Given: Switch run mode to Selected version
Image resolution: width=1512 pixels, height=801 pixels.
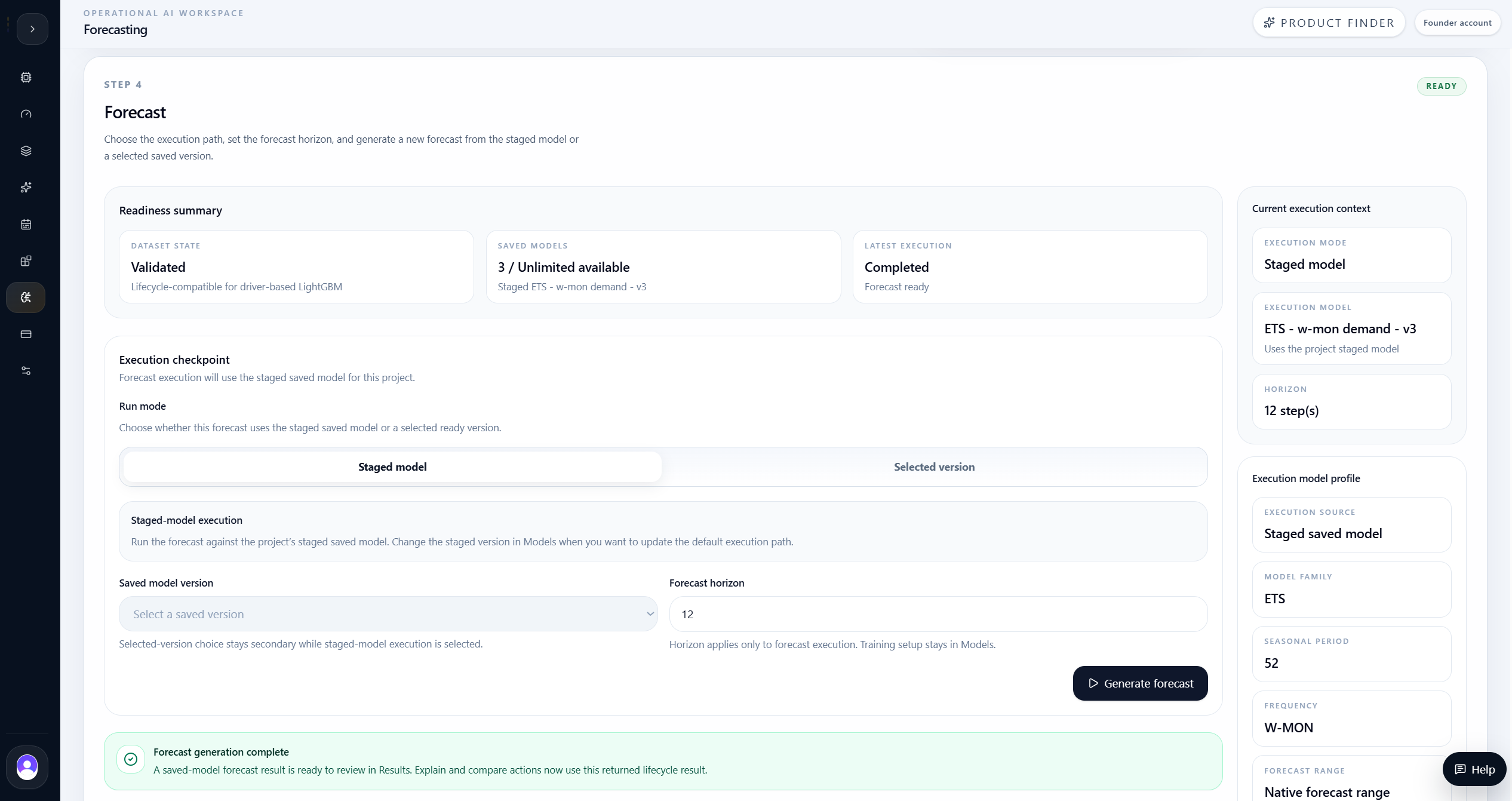Looking at the screenshot, I should 934,467.
